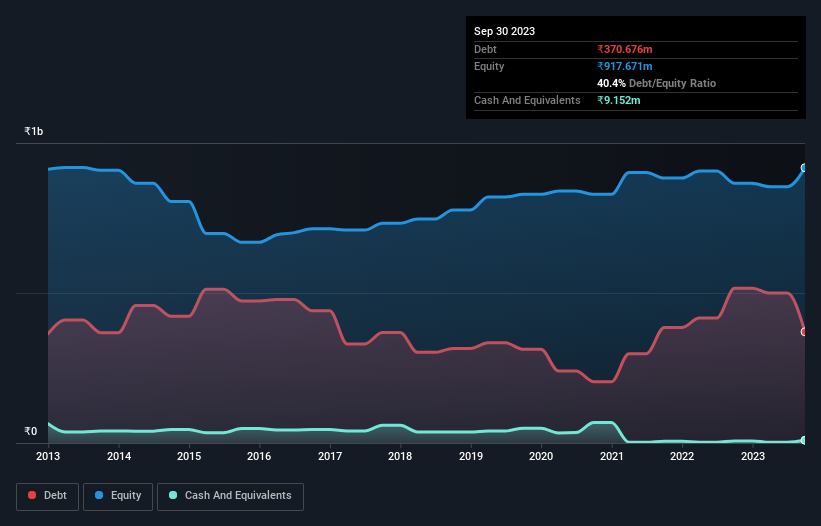Click the Debt value ₹370.676m in tooltip
This screenshot has height=526, width=821.
click(625, 49)
